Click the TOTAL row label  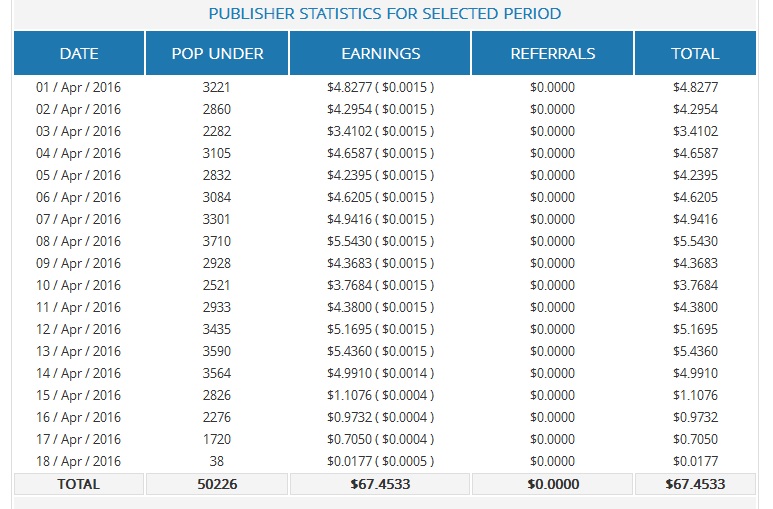(x=79, y=484)
